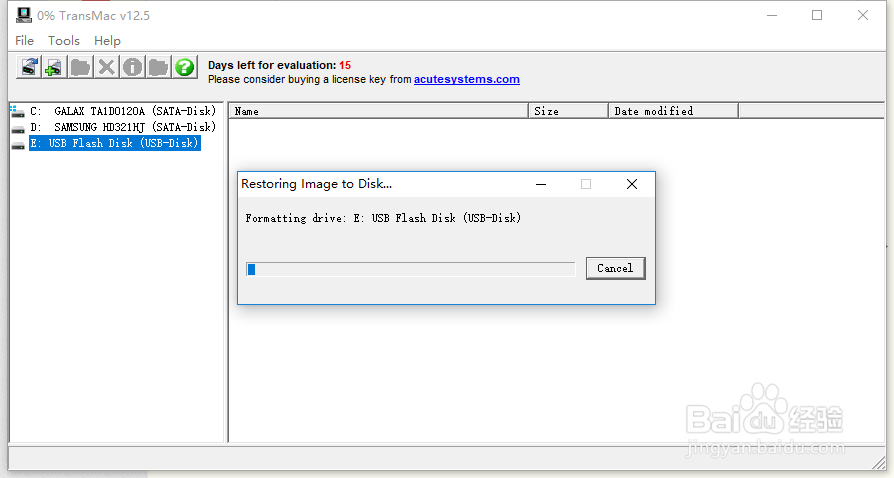The width and height of the screenshot is (894, 478).
Task: Click the add disk image icon with green plus
Action: point(54,67)
